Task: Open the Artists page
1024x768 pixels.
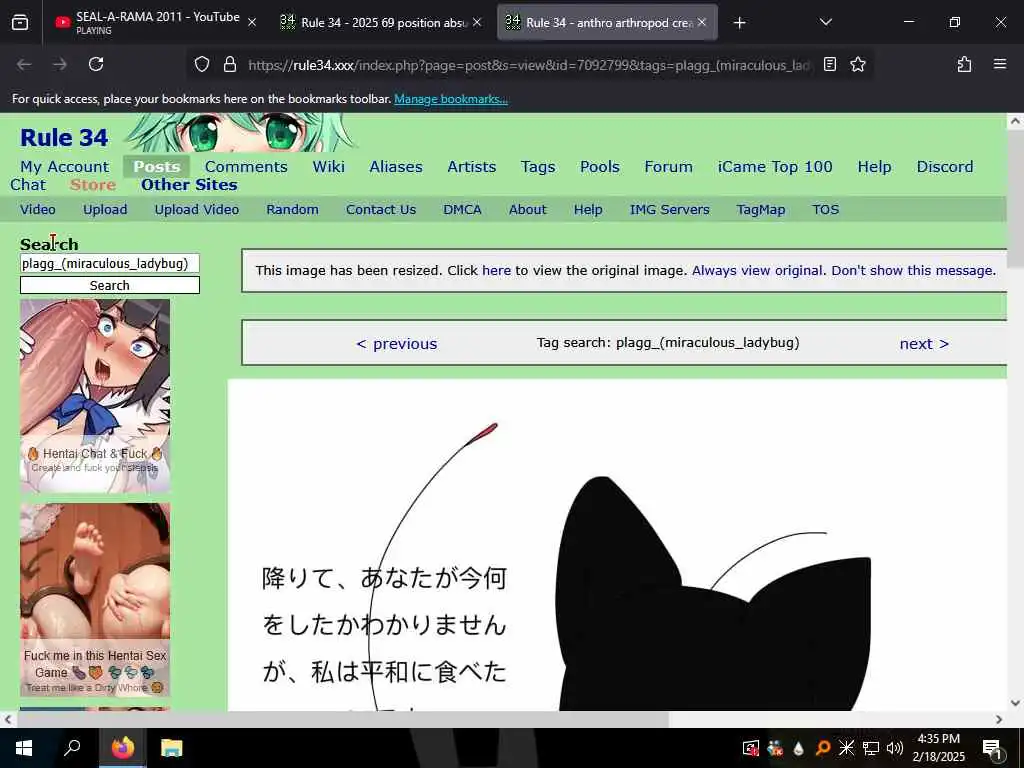Action: [x=472, y=167]
